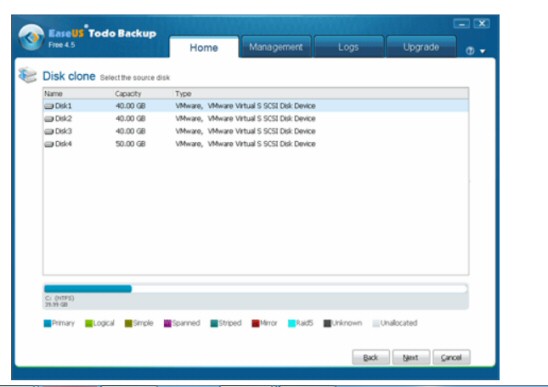Click the Free 4.5 version text
548x387 pixels.
62,45
